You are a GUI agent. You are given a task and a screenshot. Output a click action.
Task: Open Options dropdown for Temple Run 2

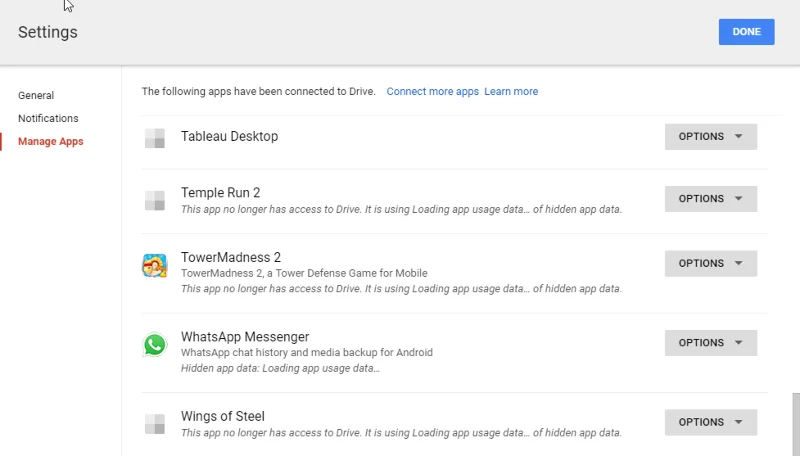click(710, 199)
